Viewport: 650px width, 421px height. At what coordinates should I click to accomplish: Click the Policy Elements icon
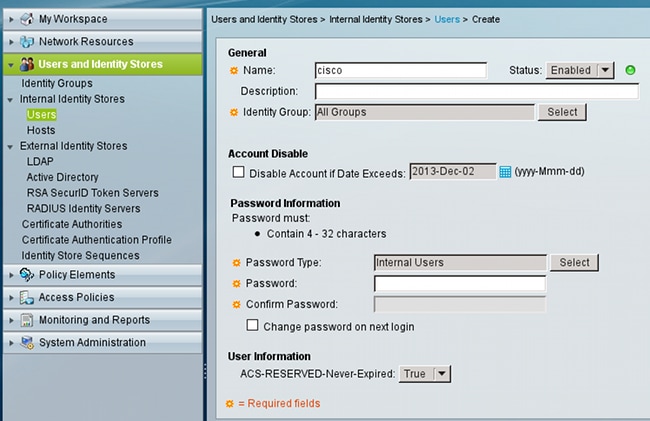coord(26,274)
